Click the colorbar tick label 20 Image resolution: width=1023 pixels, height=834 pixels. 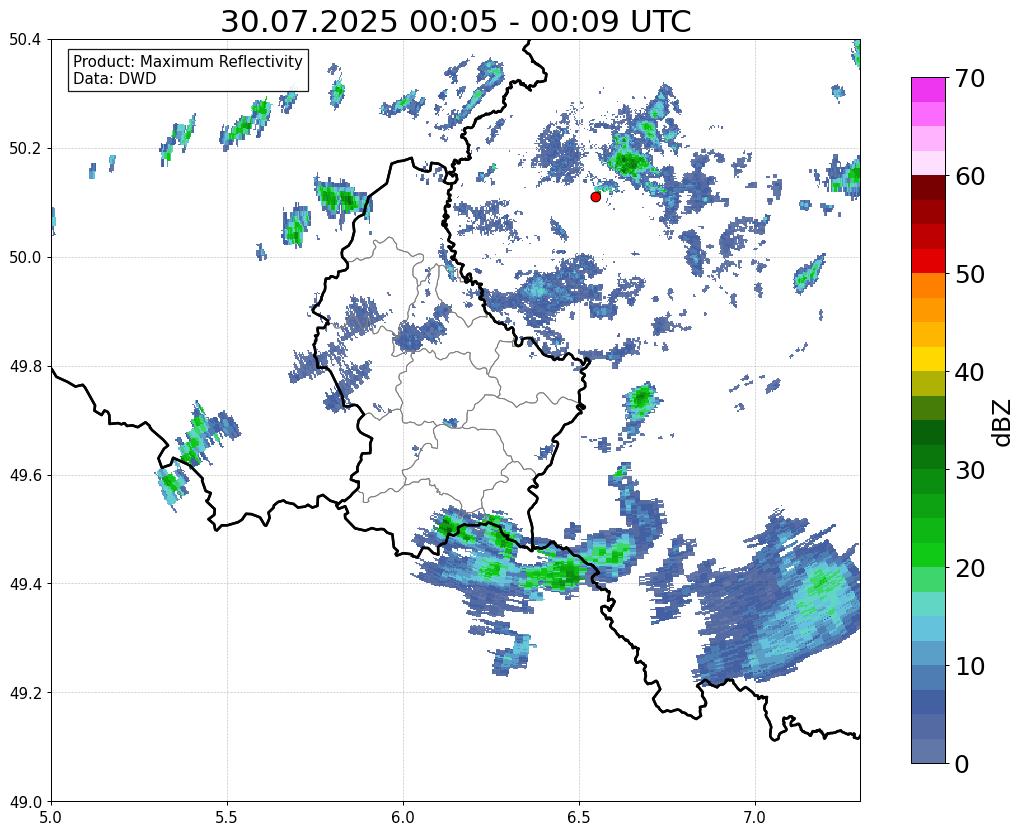coord(969,568)
